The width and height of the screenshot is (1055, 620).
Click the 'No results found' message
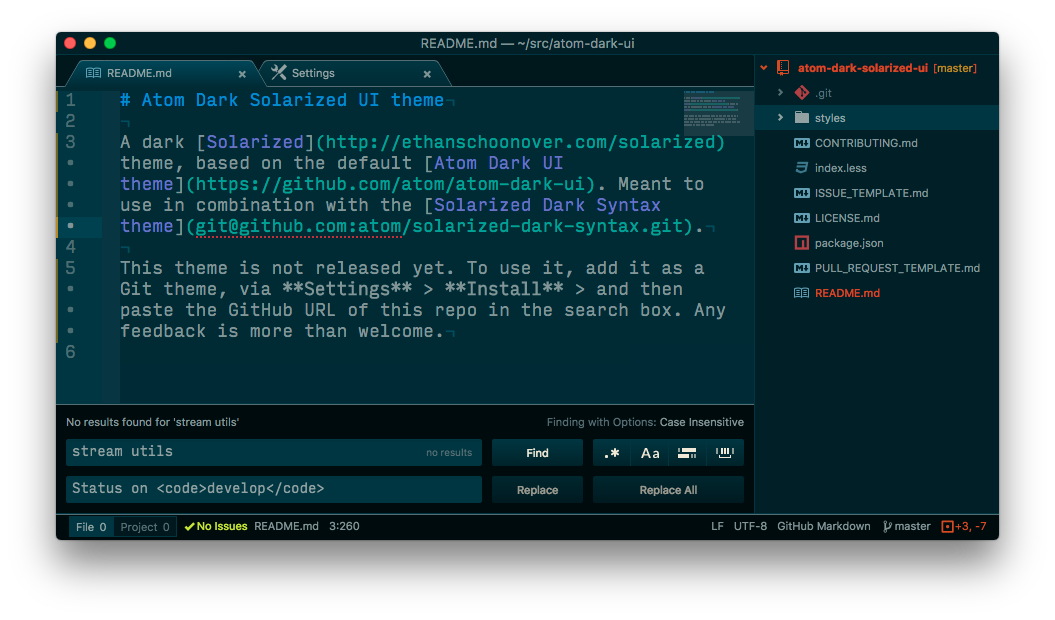point(153,422)
